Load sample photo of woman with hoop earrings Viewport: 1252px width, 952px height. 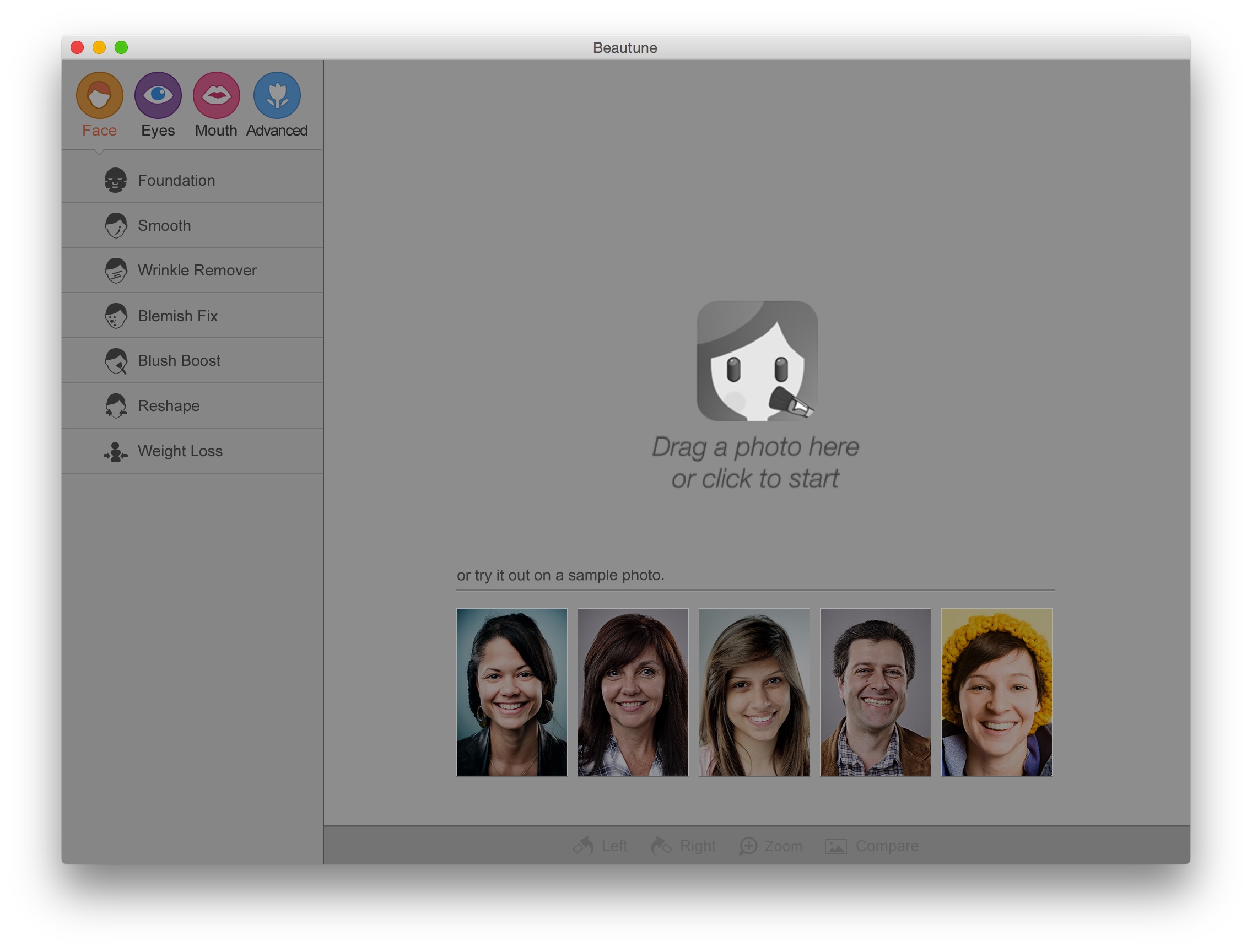[512, 692]
